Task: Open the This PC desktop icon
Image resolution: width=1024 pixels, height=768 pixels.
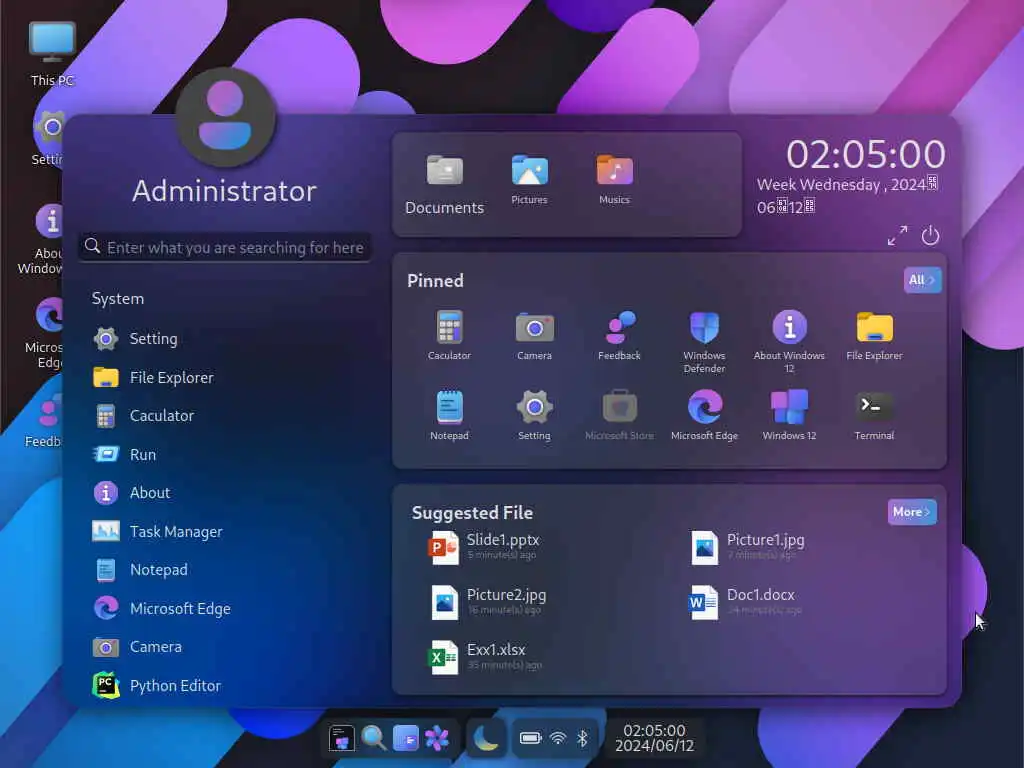Action: [x=52, y=54]
